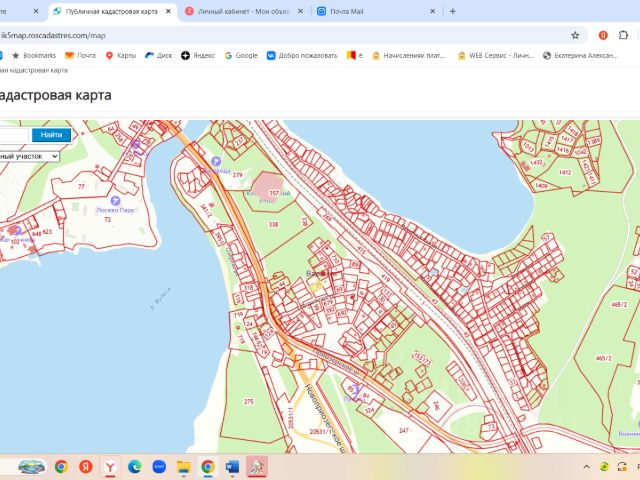Close the Публичная кадастровая карта tab

(167, 11)
